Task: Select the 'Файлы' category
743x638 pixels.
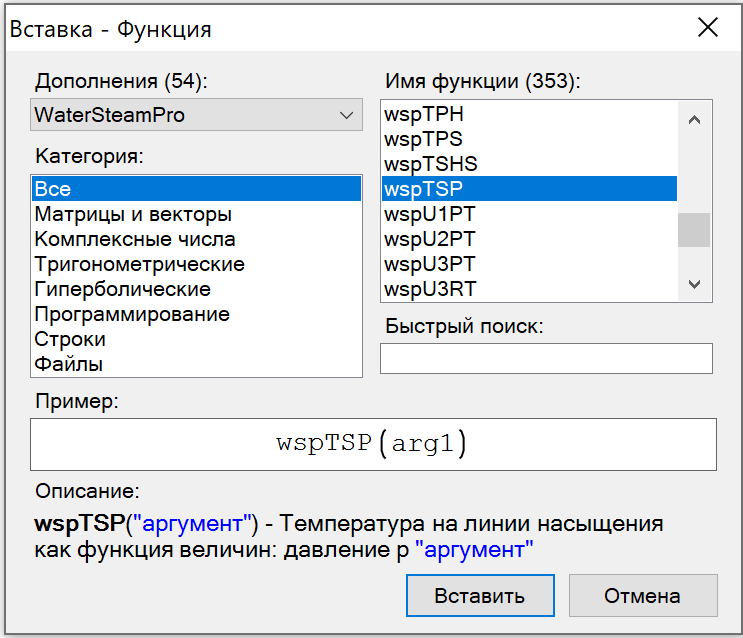Action: tap(68, 364)
